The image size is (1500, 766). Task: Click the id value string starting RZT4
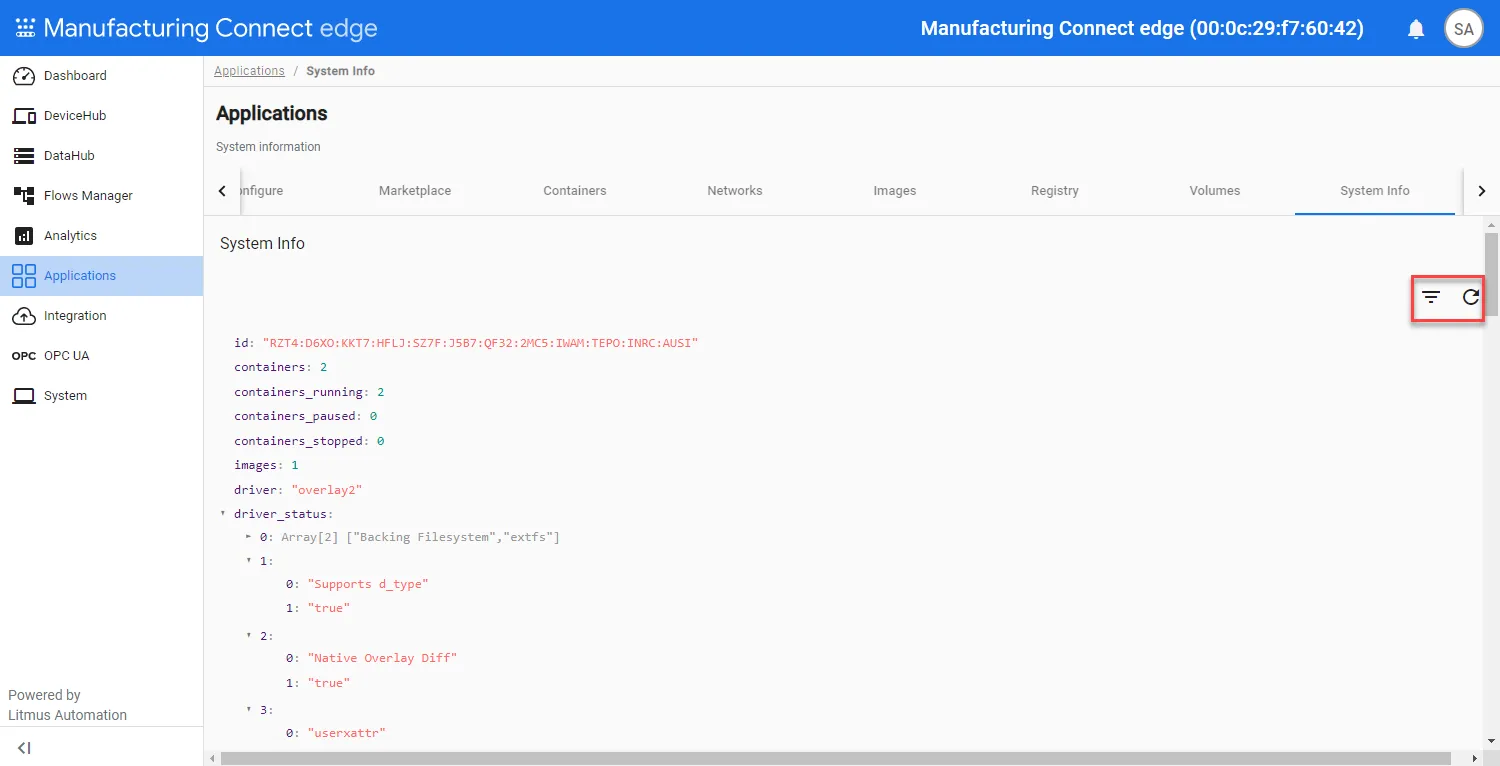pos(480,343)
